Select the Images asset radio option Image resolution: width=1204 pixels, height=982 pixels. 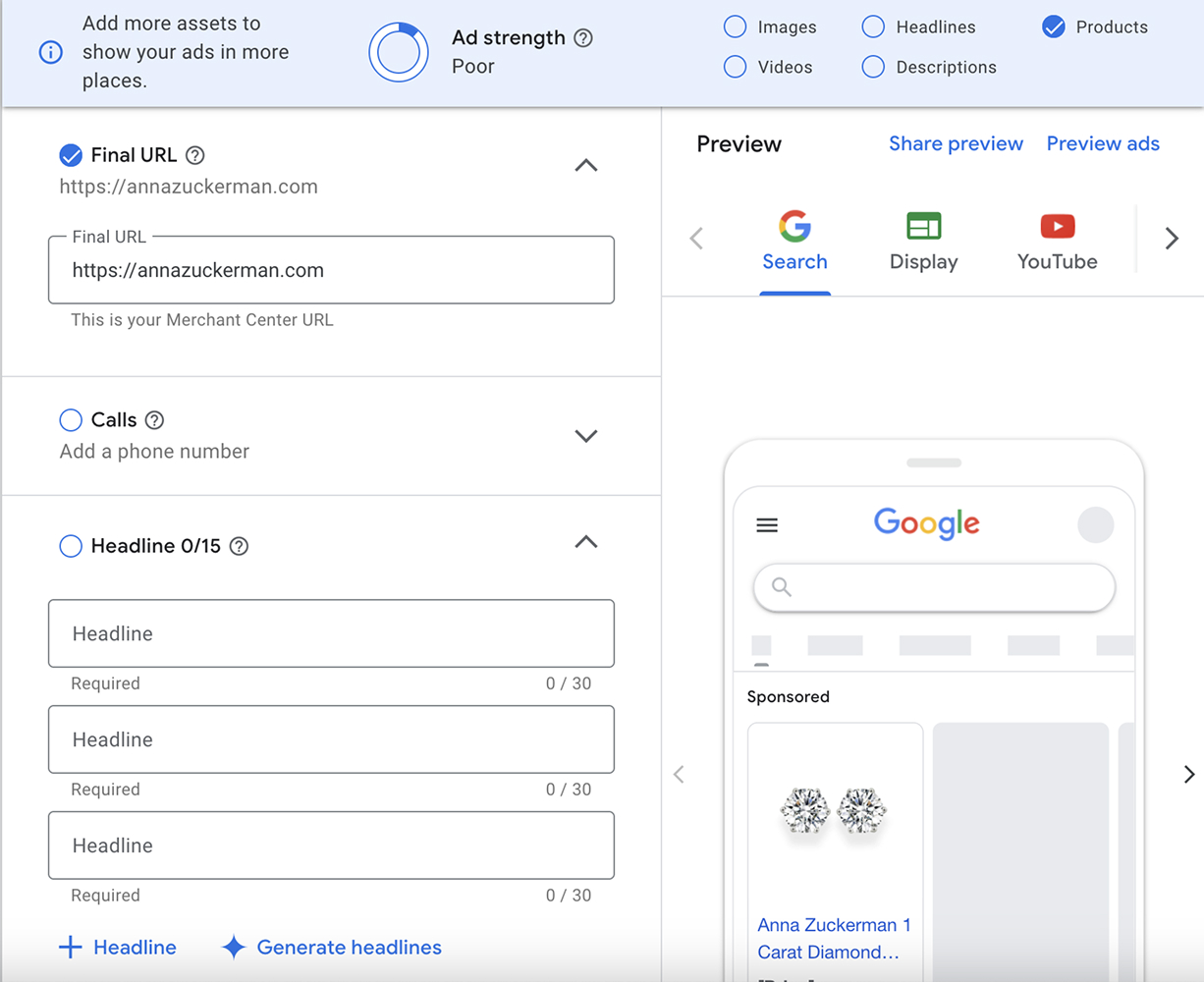pos(735,27)
